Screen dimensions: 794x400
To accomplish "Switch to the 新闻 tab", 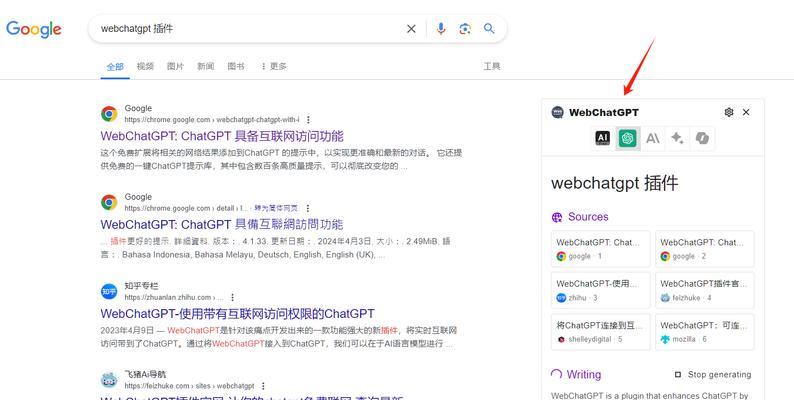I will pos(206,66).
